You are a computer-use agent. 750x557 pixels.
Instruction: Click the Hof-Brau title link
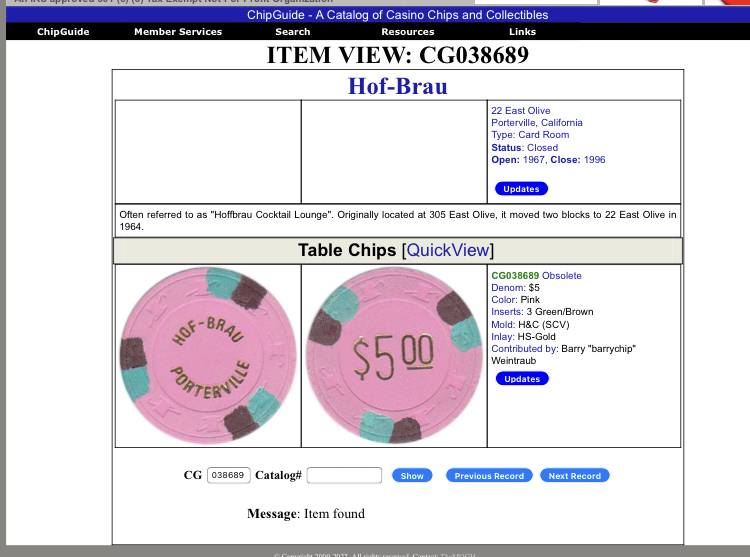click(397, 86)
